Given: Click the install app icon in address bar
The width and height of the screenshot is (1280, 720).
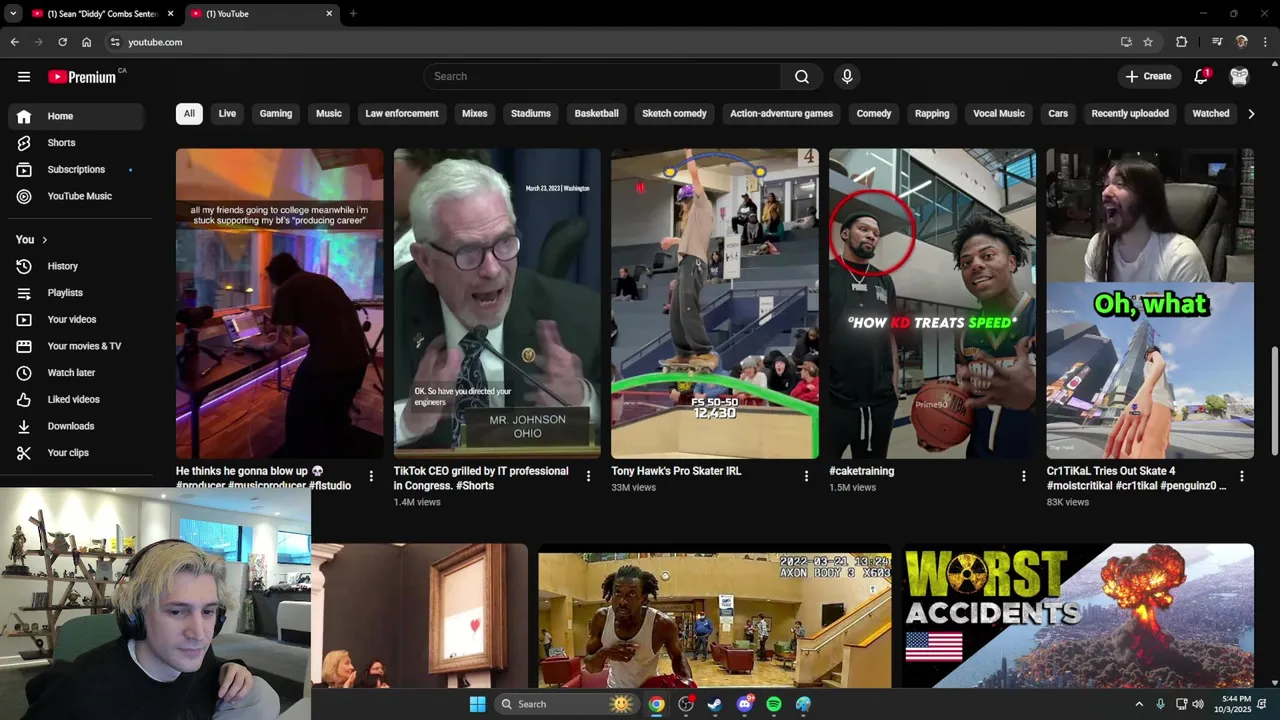Looking at the screenshot, I should (1126, 42).
